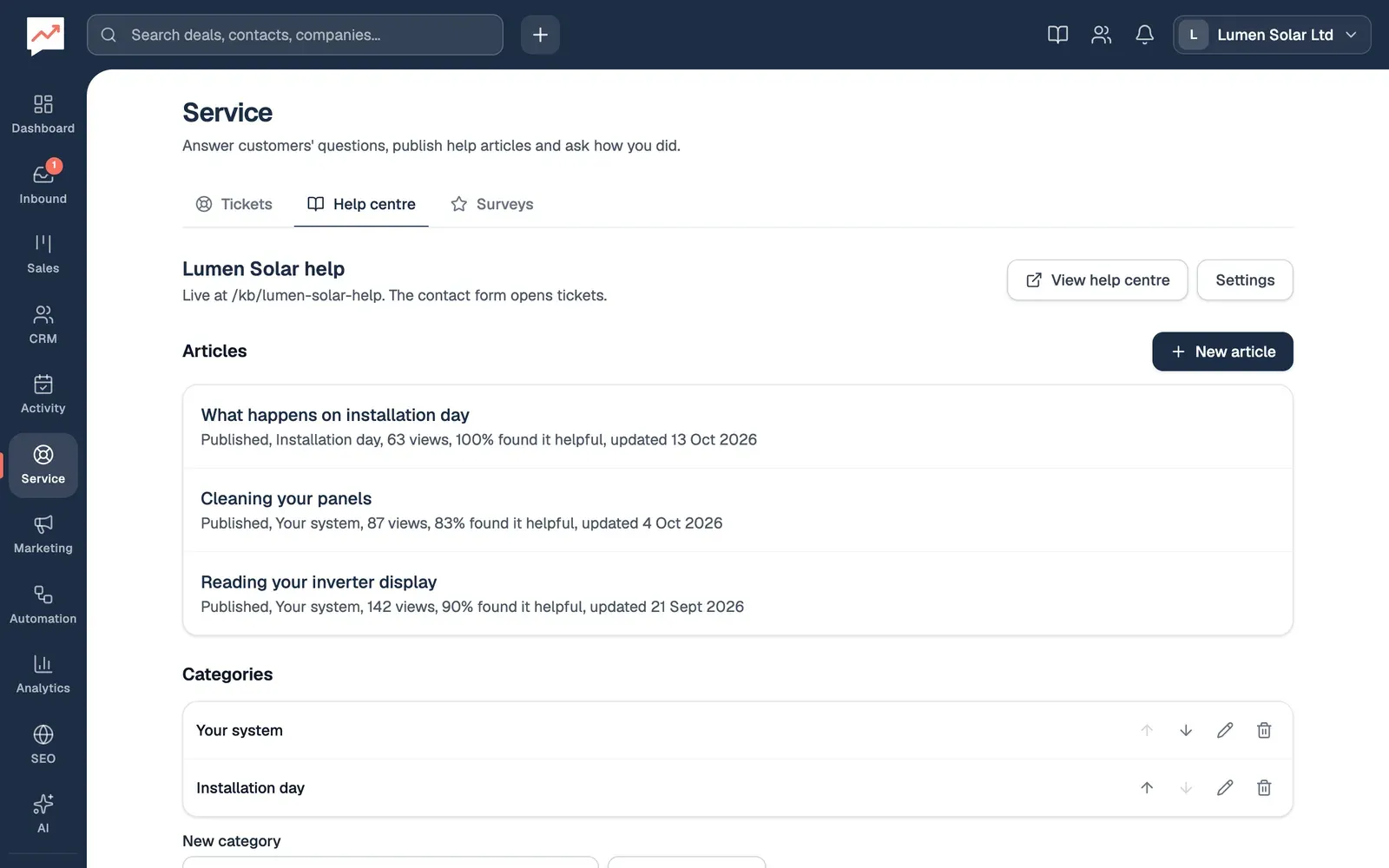Open the CRM section
1389x868 pixels.
point(43,325)
